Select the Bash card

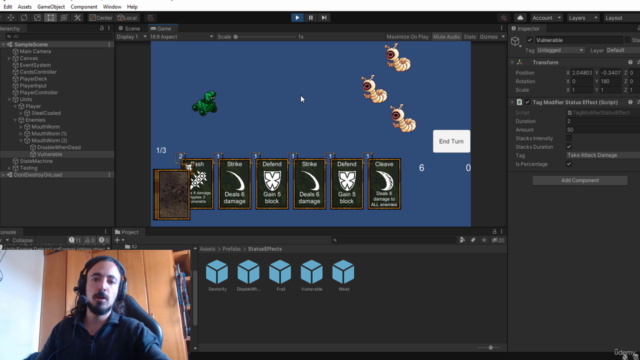tap(201, 184)
